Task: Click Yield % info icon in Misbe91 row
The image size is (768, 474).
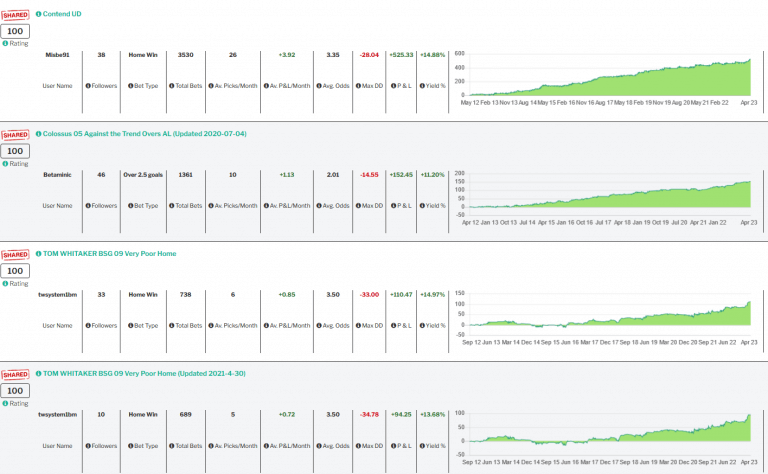Action: pos(422,86)
